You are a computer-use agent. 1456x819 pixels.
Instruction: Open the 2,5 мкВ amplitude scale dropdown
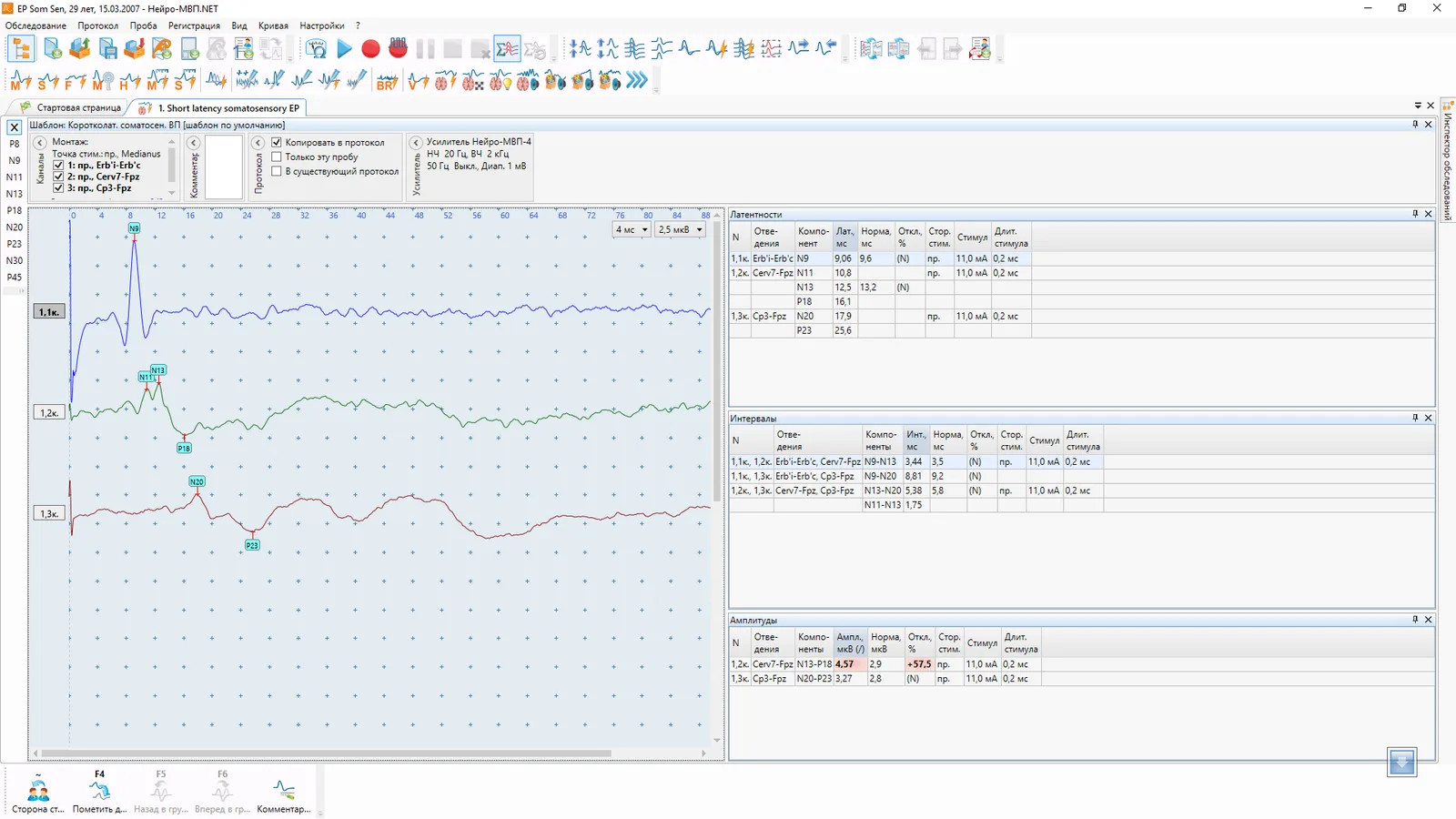[x=681, y=229]
